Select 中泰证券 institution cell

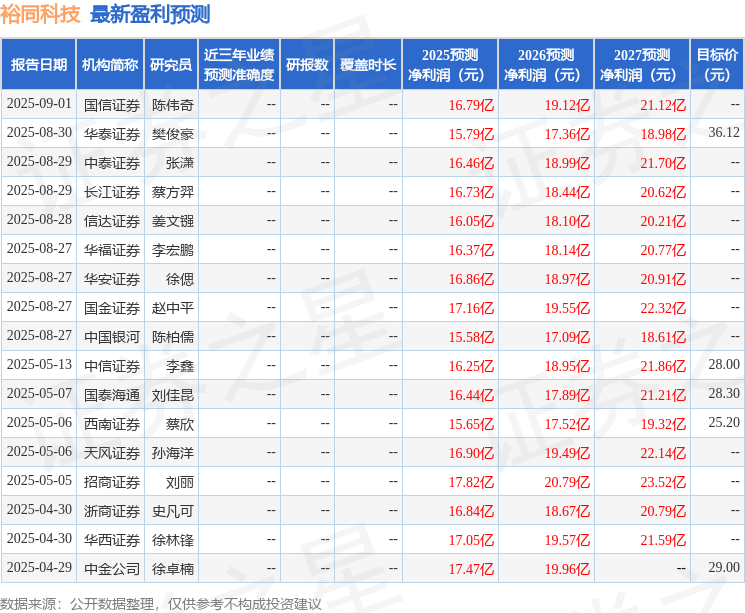pyautogui.click(x=112, y=163)
